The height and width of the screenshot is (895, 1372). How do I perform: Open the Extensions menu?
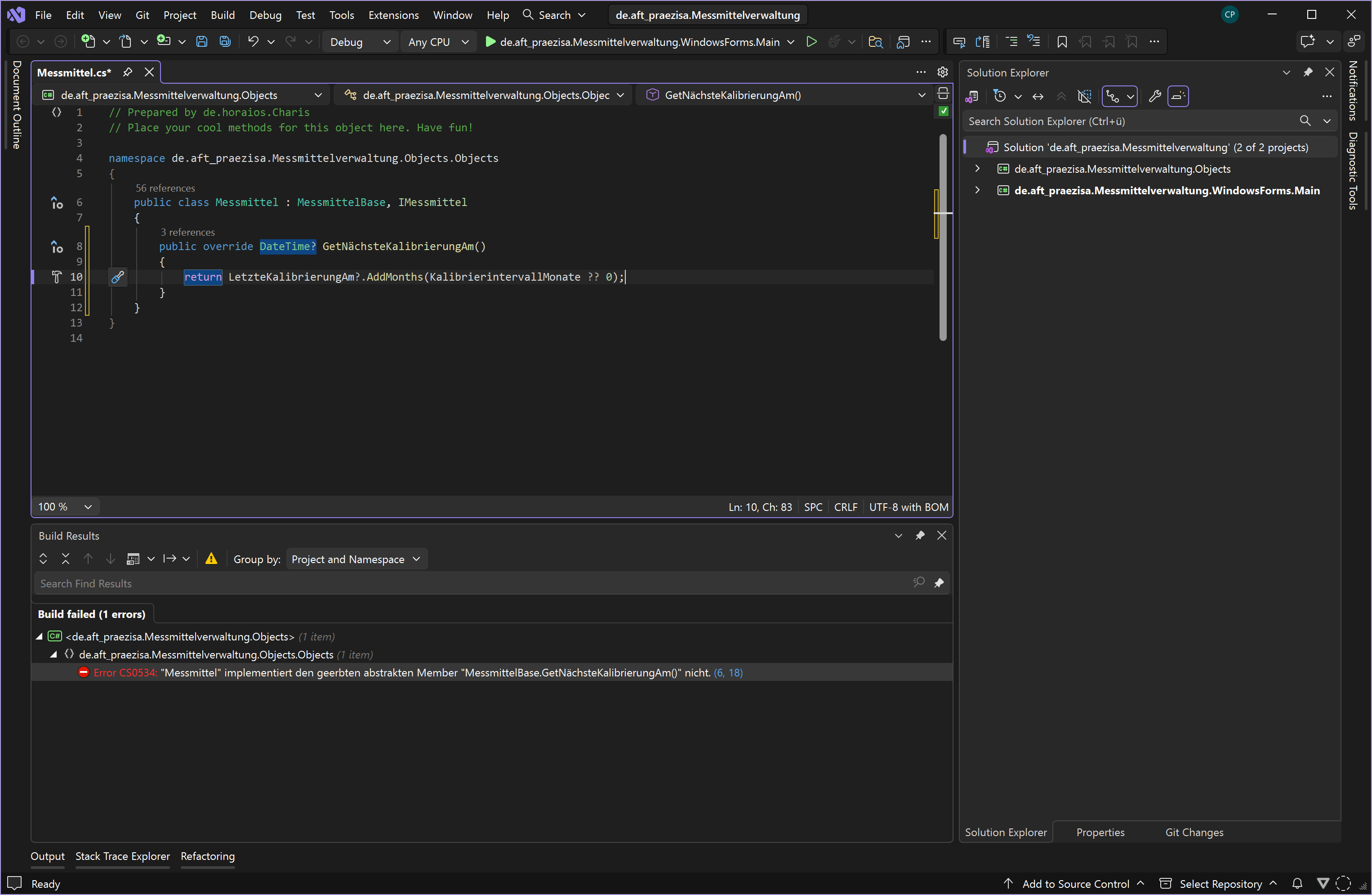click(393, 15)
